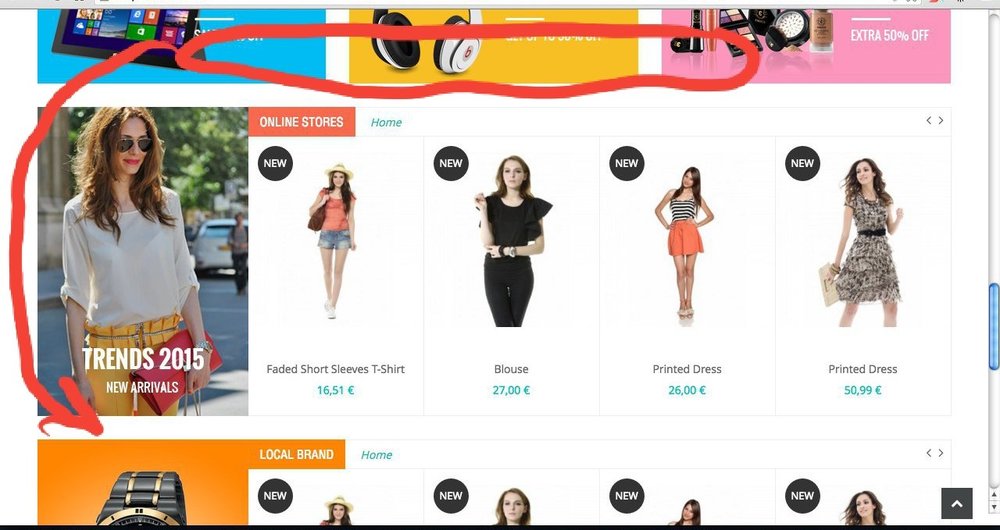1000x530 pixels.
Task: Select the Home tab in Local Brand
Action: (x=376, y=455)
